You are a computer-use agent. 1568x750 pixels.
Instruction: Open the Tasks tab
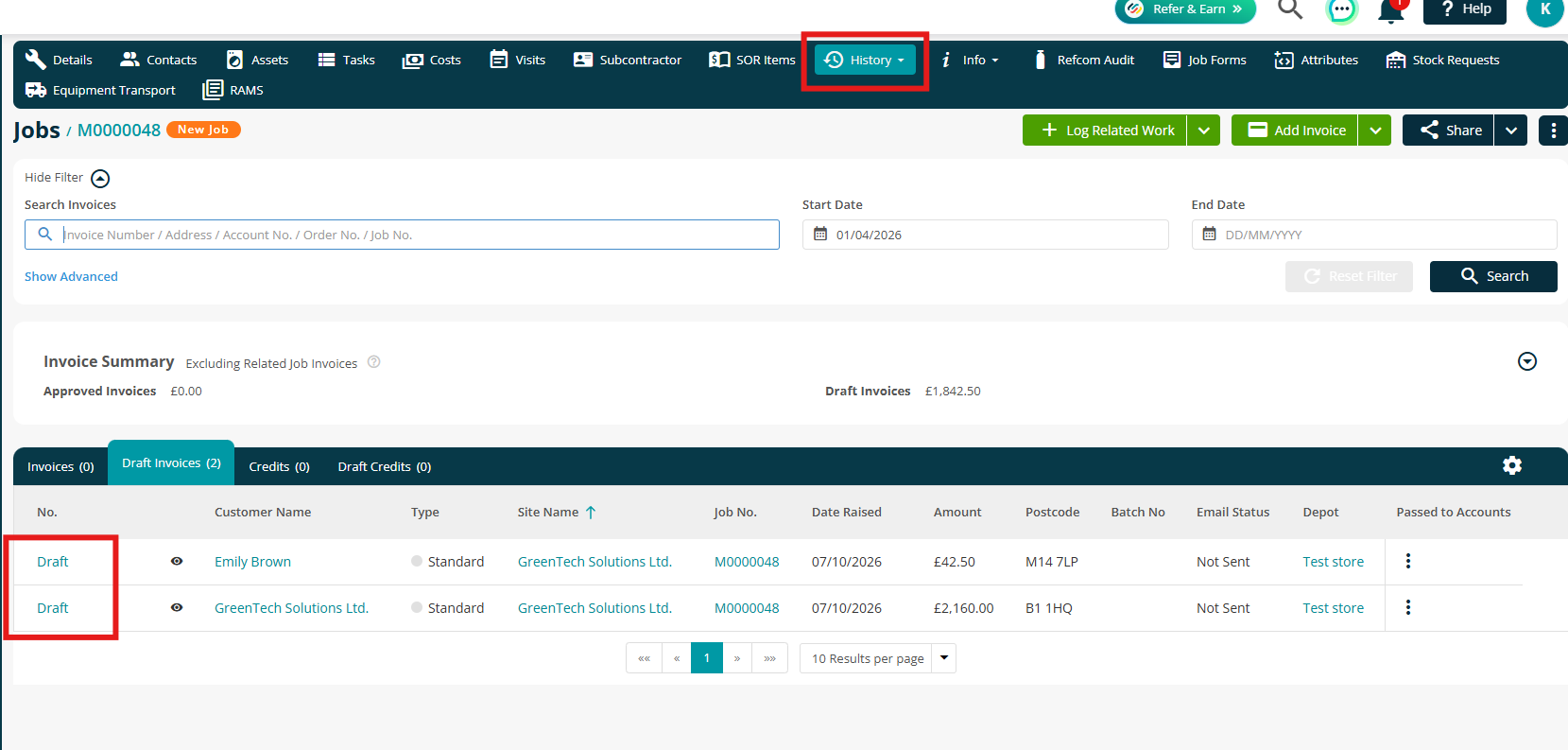(x=347, y=60)
